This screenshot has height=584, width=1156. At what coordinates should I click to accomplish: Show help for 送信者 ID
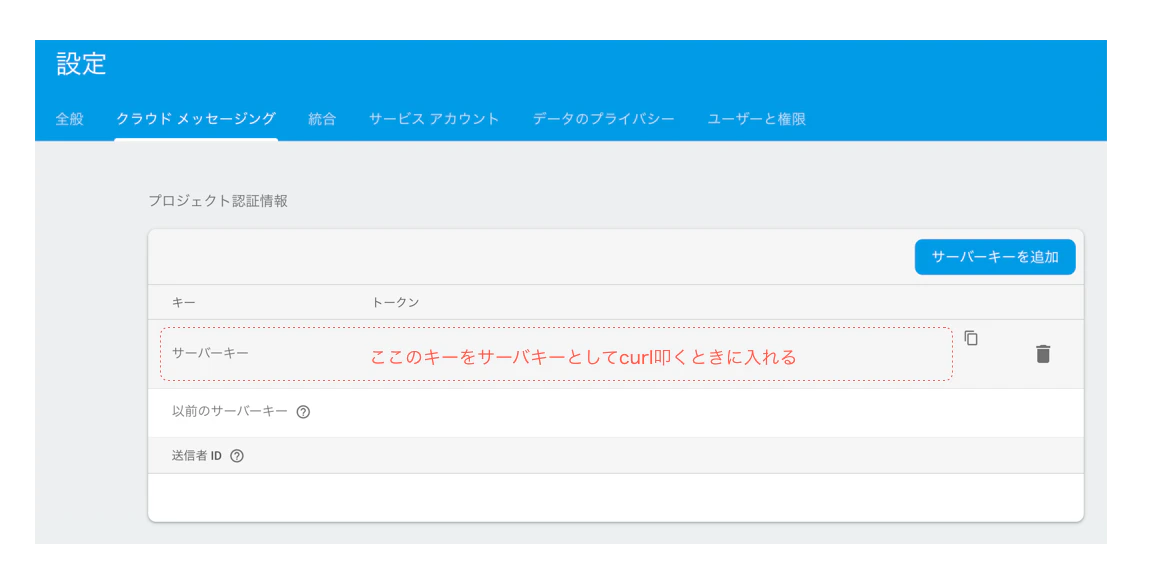(x=237, y=456)
